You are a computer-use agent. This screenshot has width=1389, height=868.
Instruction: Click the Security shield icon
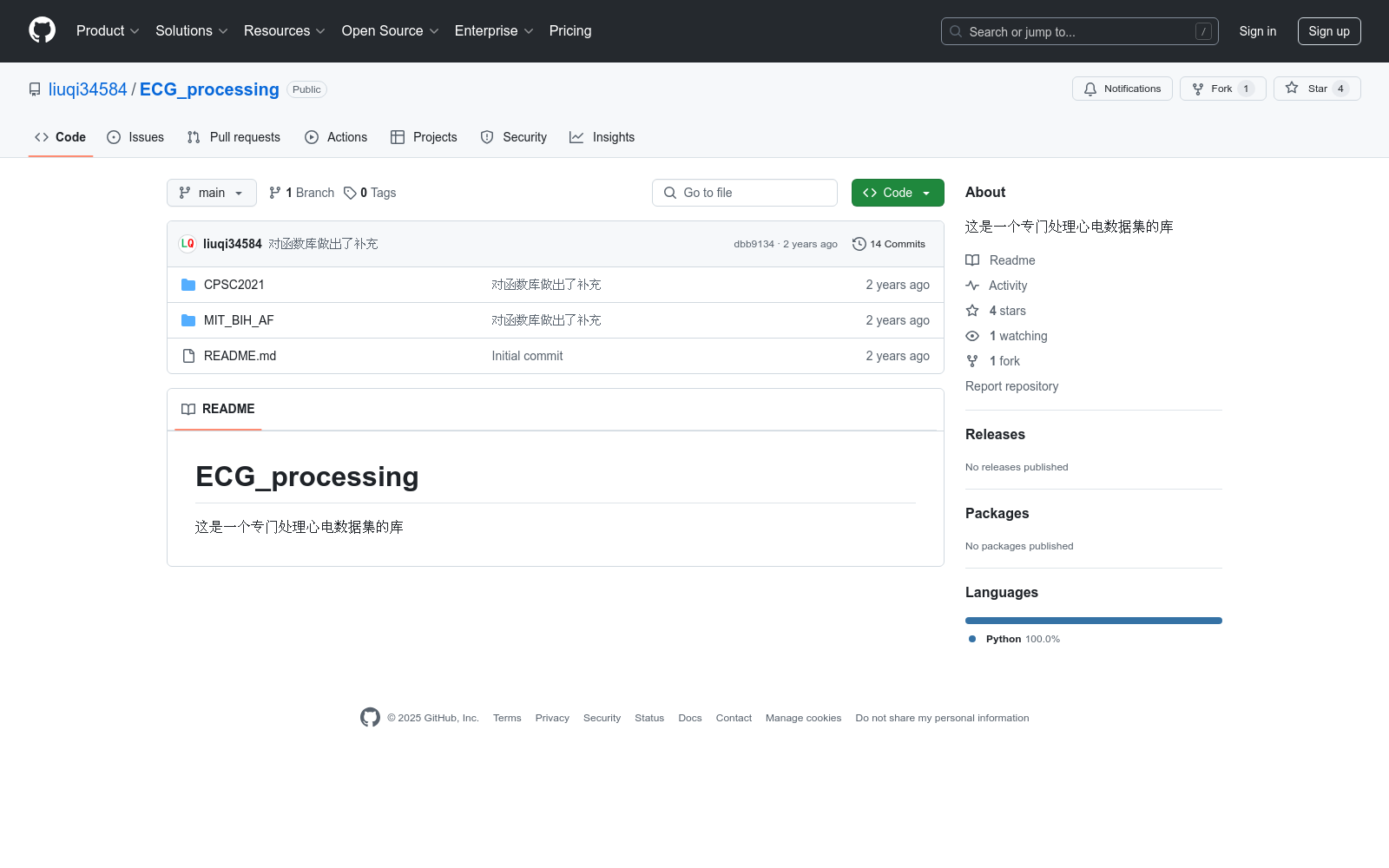coord(487,137)
